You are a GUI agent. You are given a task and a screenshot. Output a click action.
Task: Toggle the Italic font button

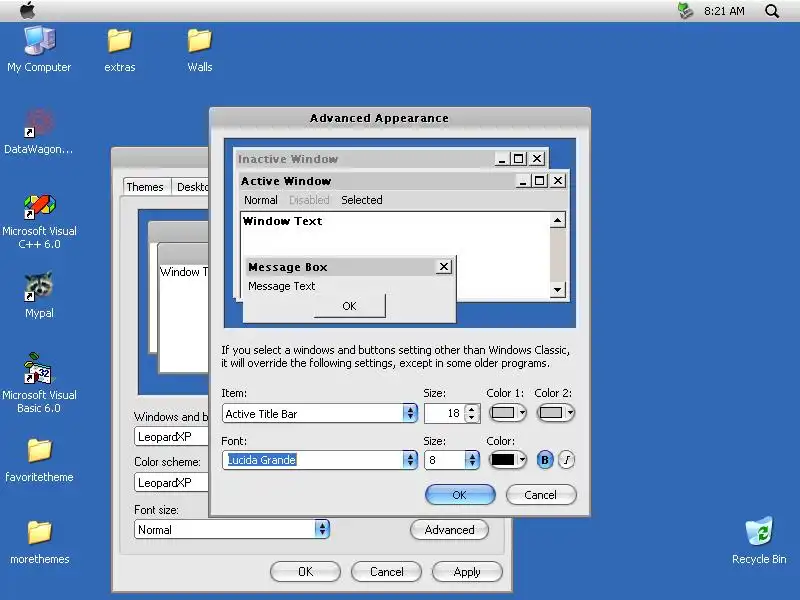coord(566,460)
